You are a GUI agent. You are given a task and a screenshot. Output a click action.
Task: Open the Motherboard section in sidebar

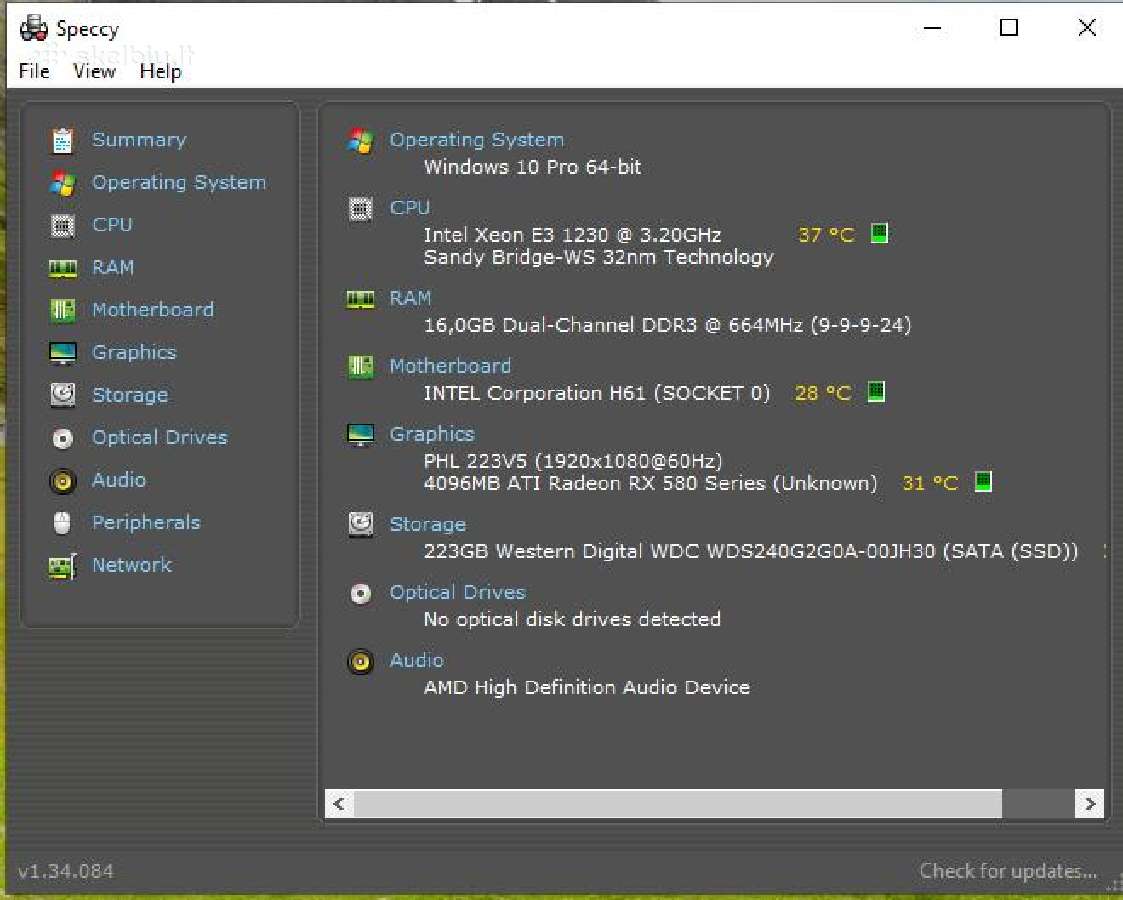coord(153,309)
